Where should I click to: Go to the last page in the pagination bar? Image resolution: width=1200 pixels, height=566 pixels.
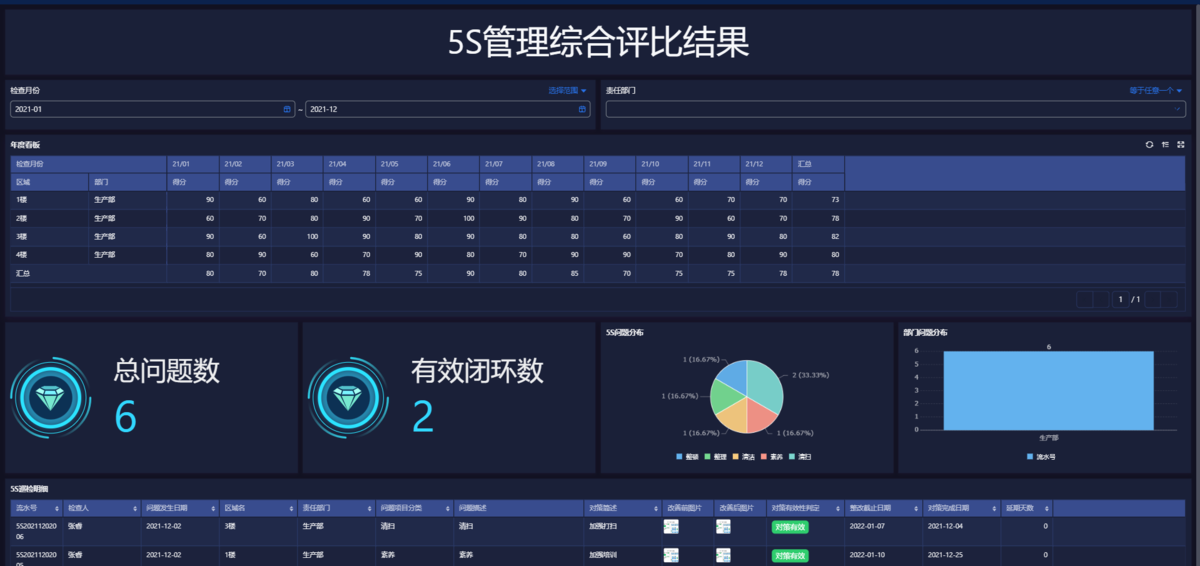1169,299
